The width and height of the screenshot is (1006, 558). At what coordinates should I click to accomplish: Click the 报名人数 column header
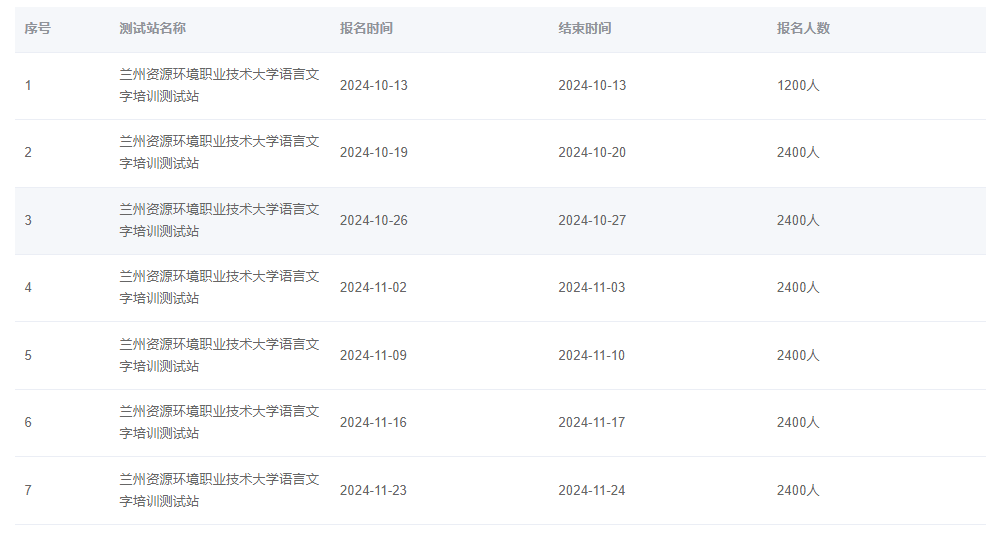(803, 29)
